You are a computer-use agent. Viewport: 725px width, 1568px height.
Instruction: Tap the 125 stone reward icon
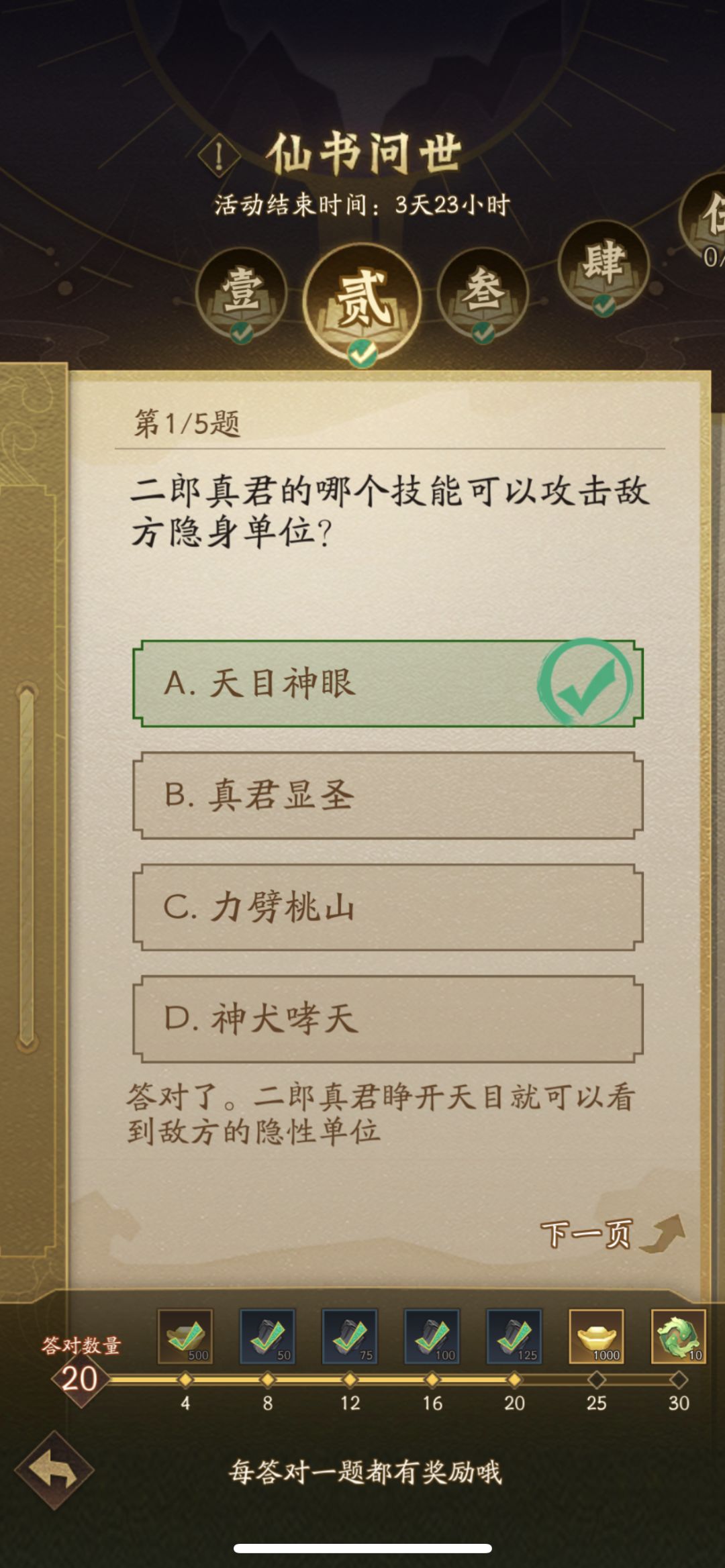point(514,1336)
